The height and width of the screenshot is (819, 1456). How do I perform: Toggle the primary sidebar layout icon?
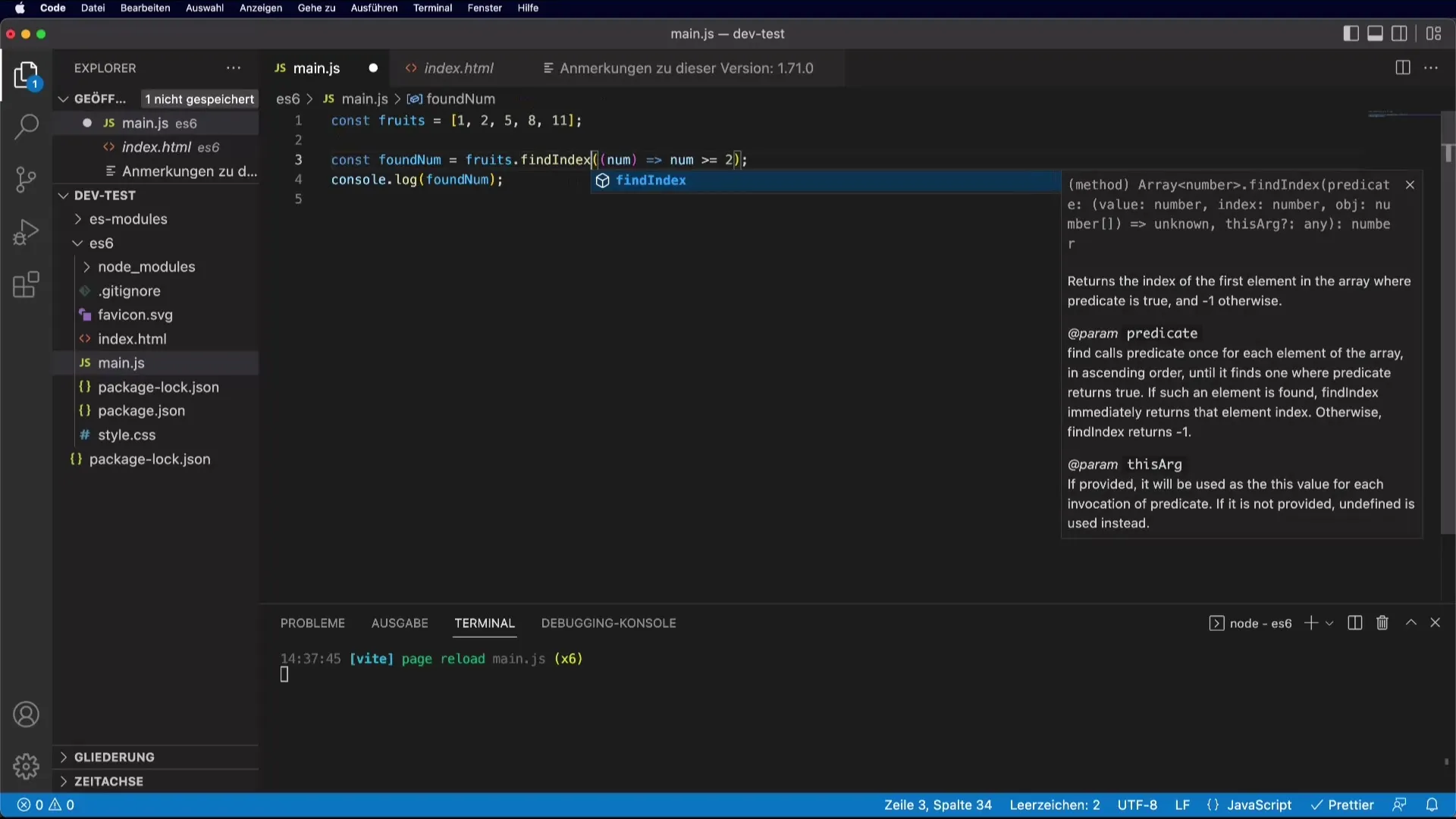click(1351, 33)
